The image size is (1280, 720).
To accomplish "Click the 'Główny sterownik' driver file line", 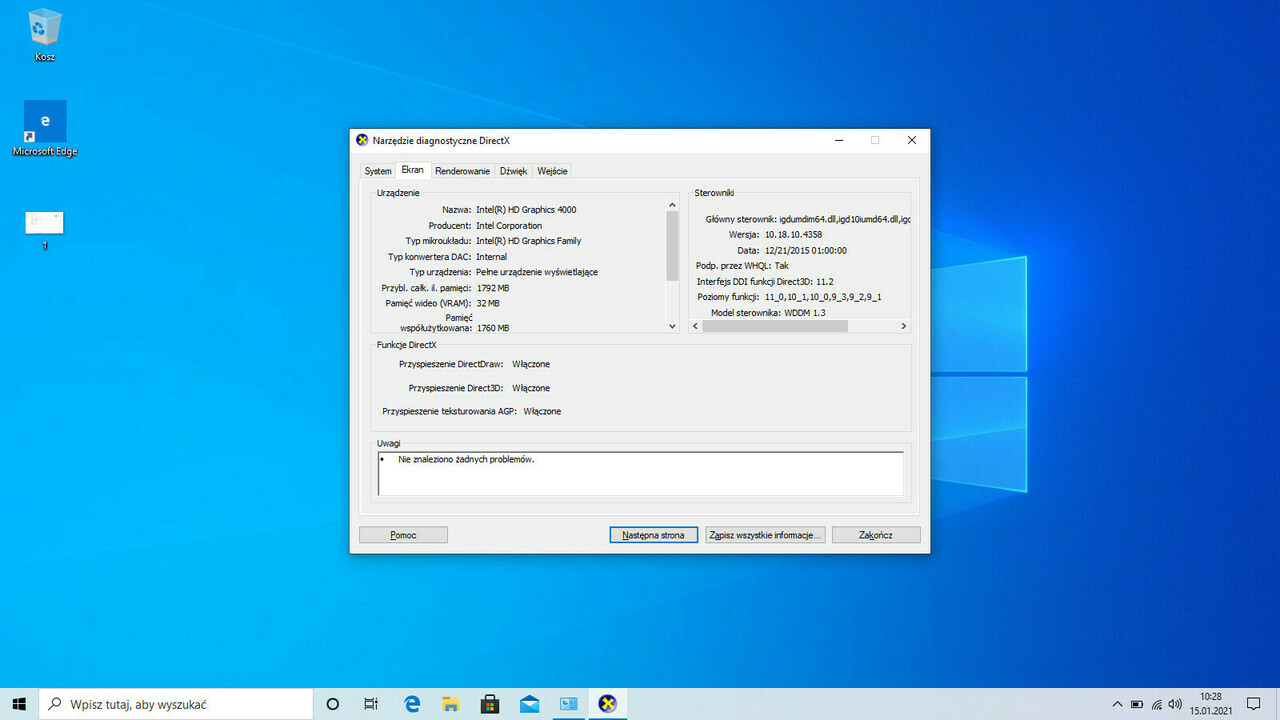I will pos(808,219).
